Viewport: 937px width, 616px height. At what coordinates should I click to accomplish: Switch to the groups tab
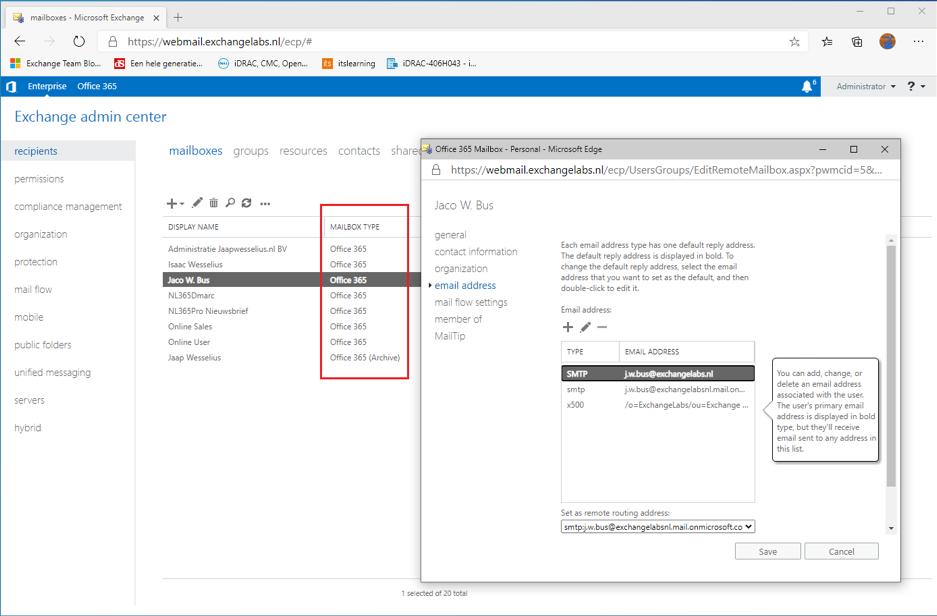click(251, 150)
